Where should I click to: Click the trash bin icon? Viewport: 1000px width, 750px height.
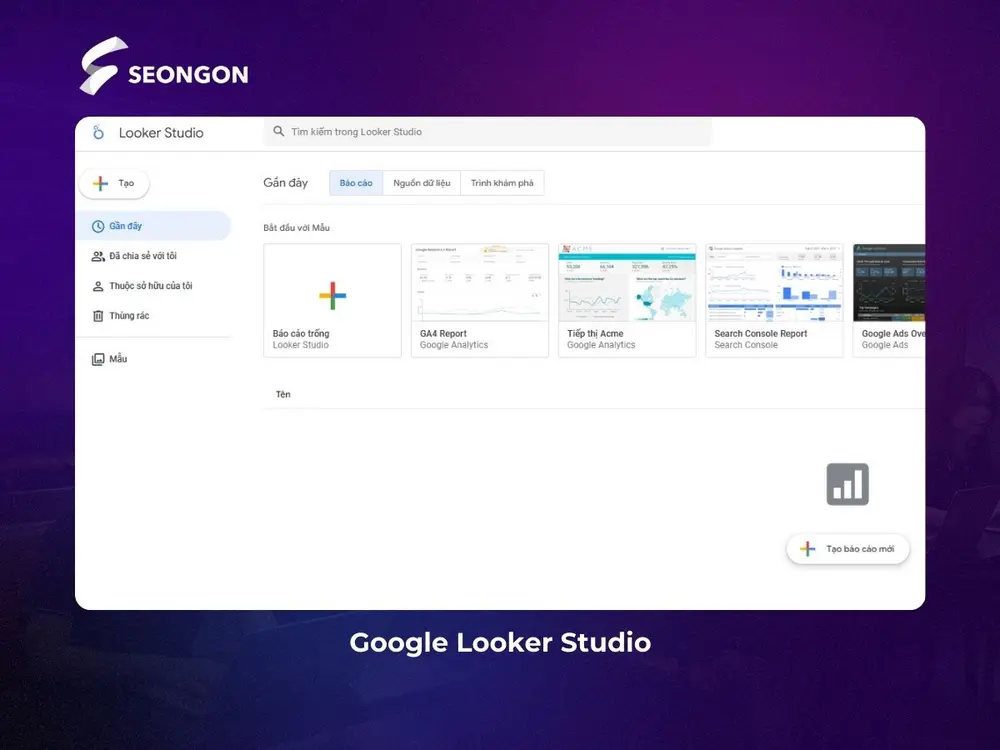pyautogui.click(x=98, y=316)
